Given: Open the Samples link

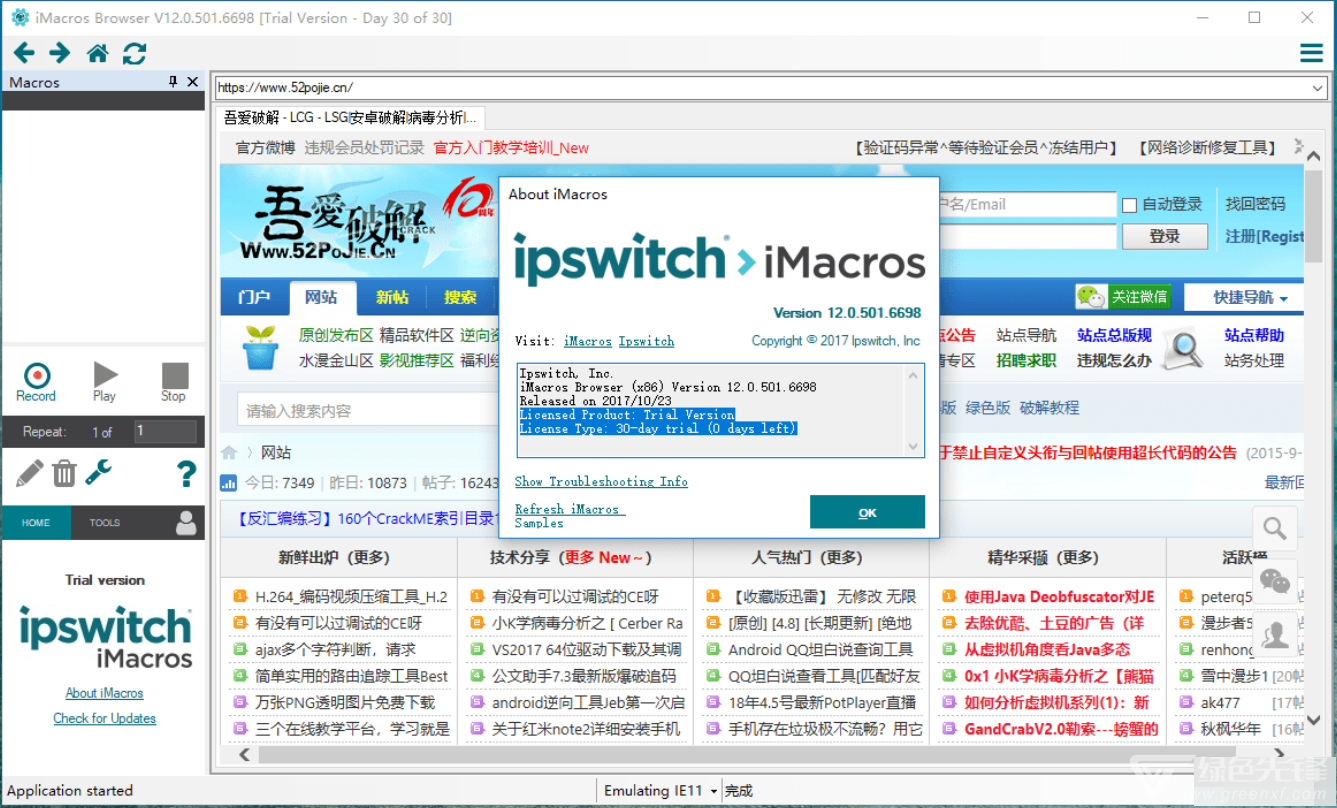Looking at the screenshot, I should tap(539, 522).
